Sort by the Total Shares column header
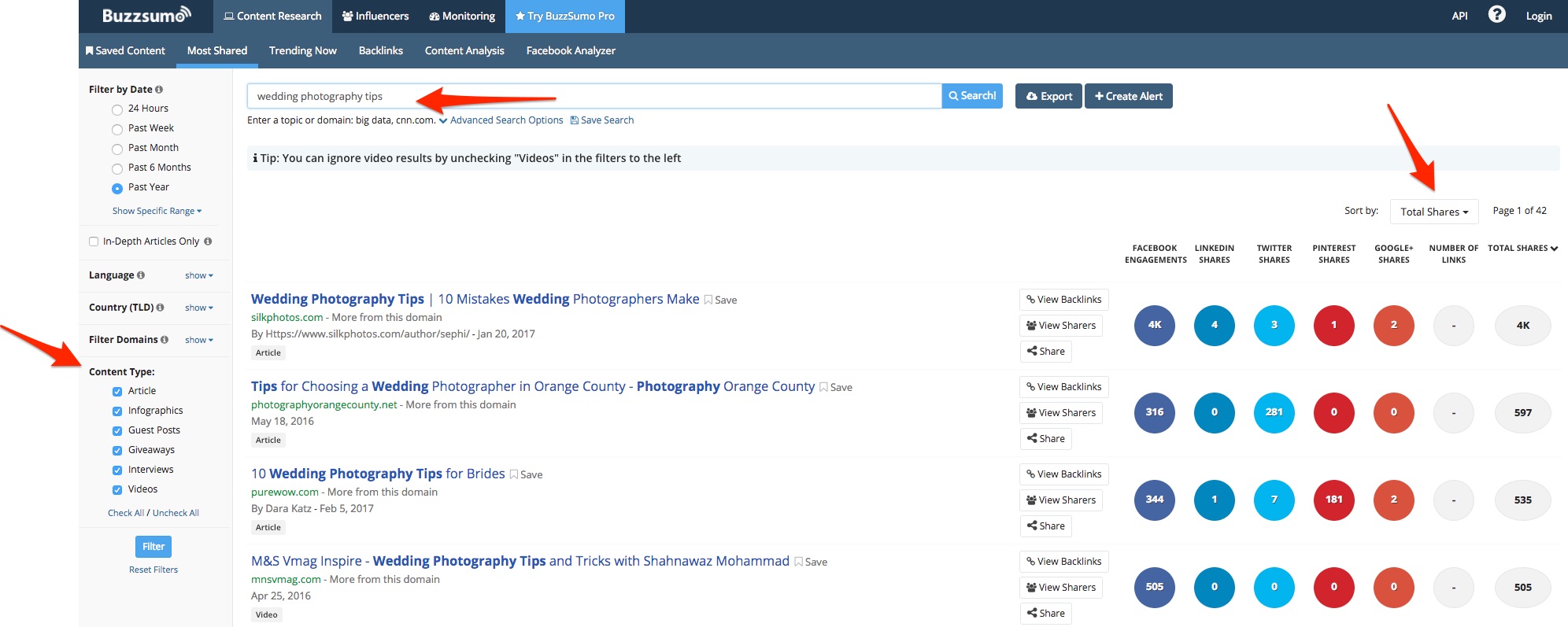Viewport: 1568px width, 627px height. coord(1522,249)
